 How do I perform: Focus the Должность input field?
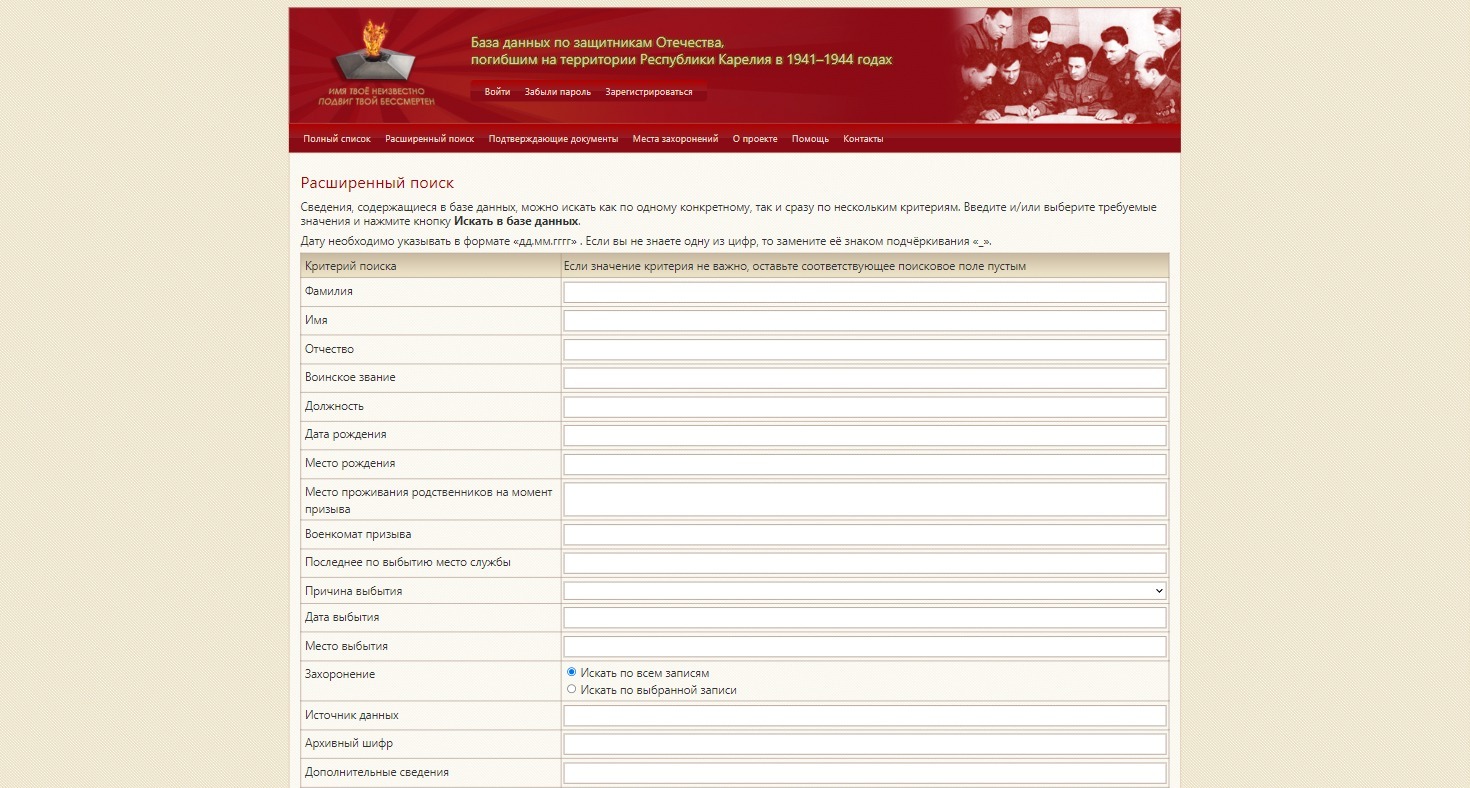(865, 407)
